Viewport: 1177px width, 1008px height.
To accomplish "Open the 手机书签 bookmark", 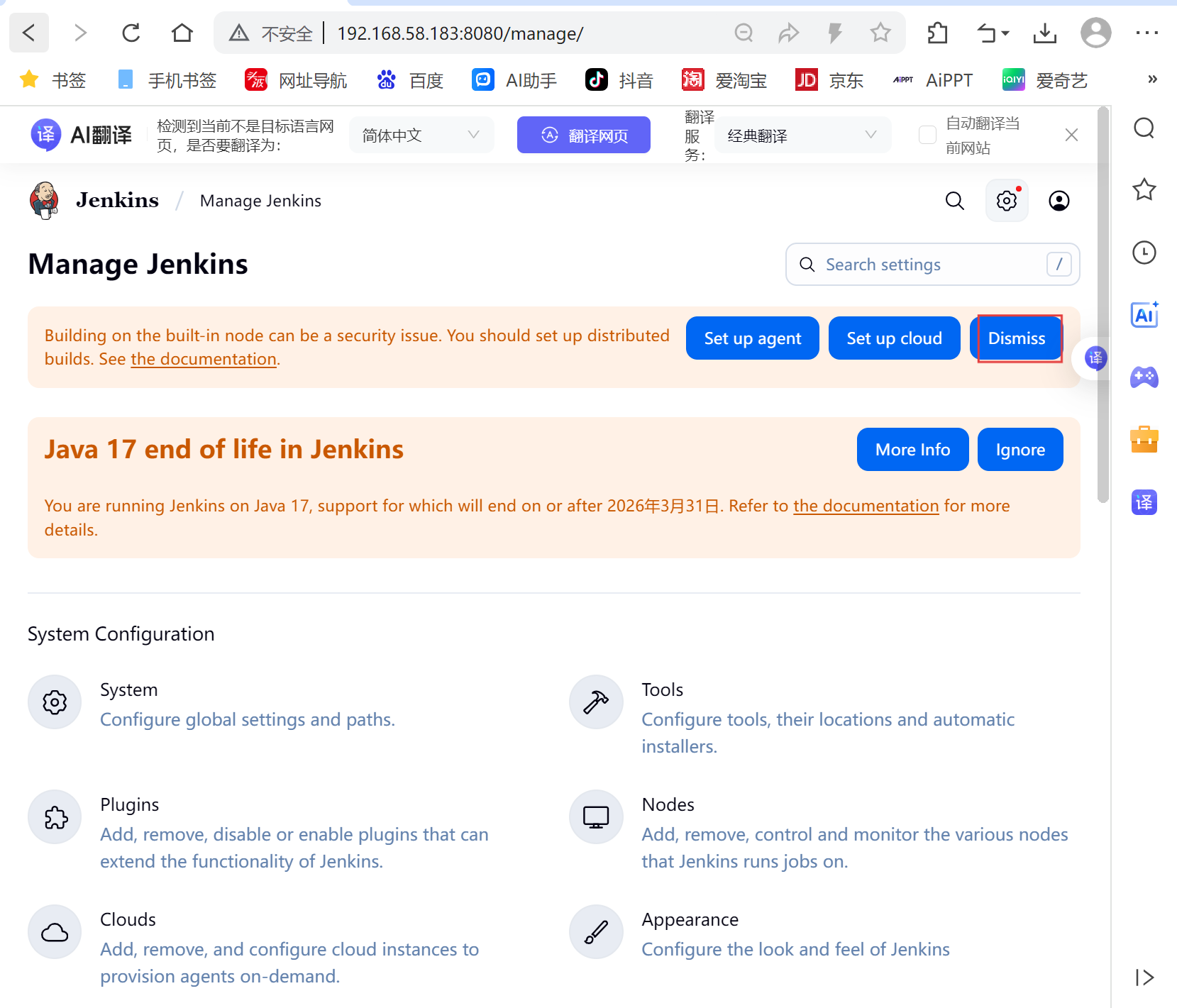I will 167,80.
